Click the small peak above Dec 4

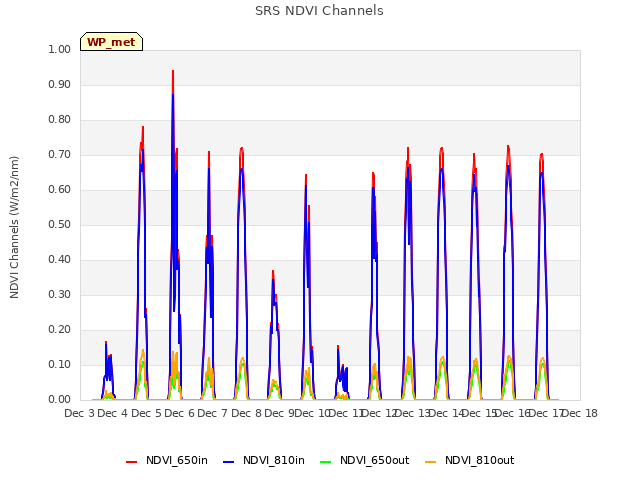[106, 343]
